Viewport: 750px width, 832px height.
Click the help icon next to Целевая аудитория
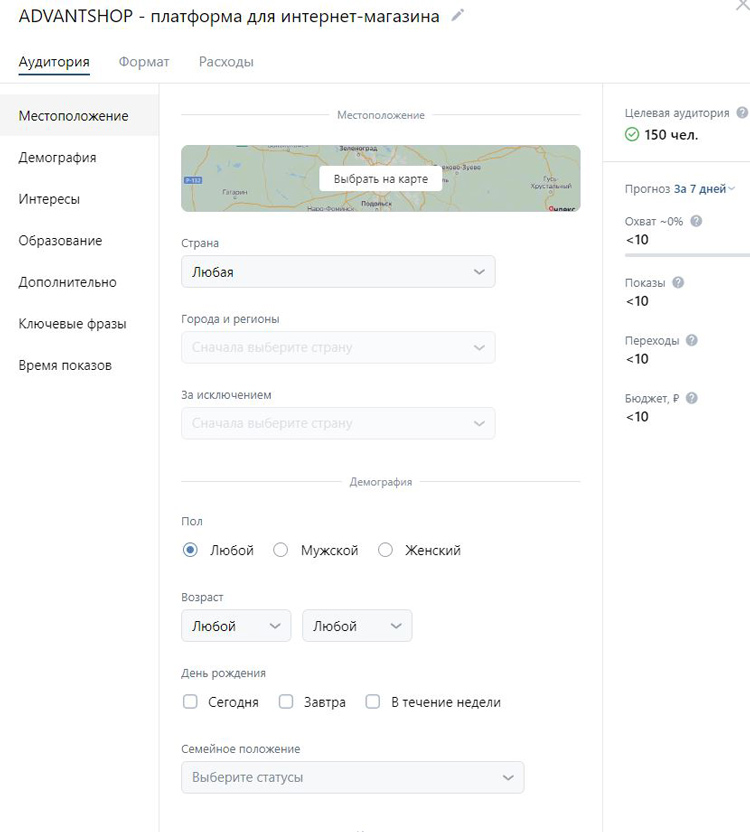click(742, 112)
